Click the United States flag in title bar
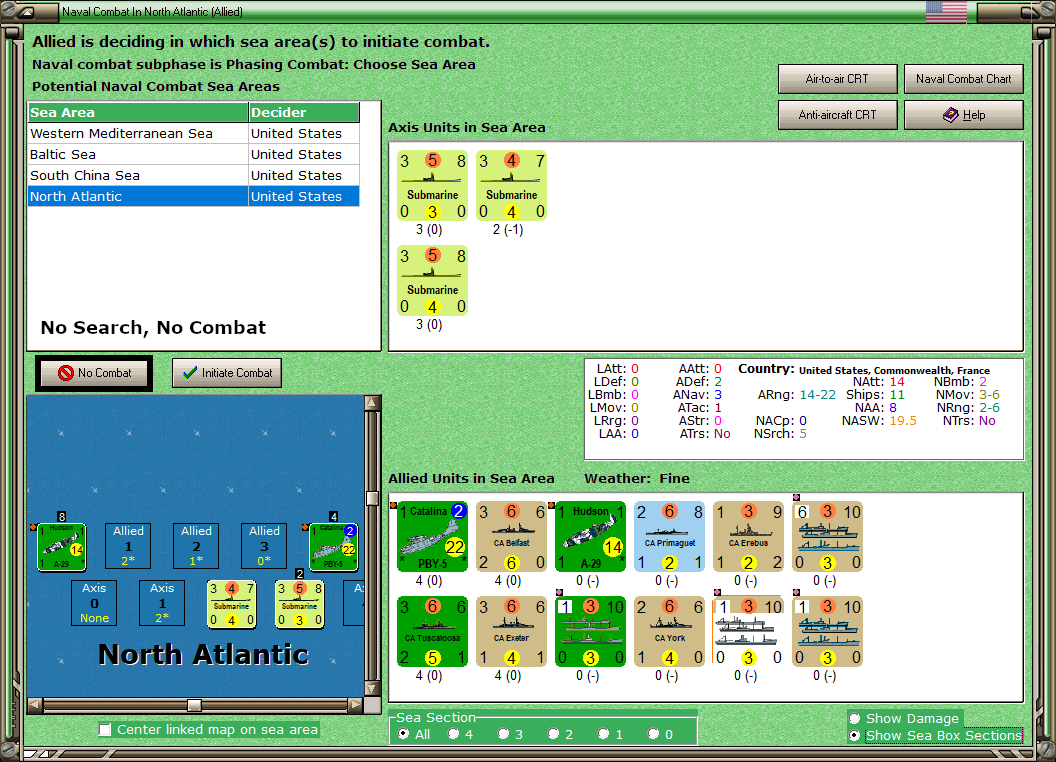Screen dimensions: 1056x762 (946, 11)
